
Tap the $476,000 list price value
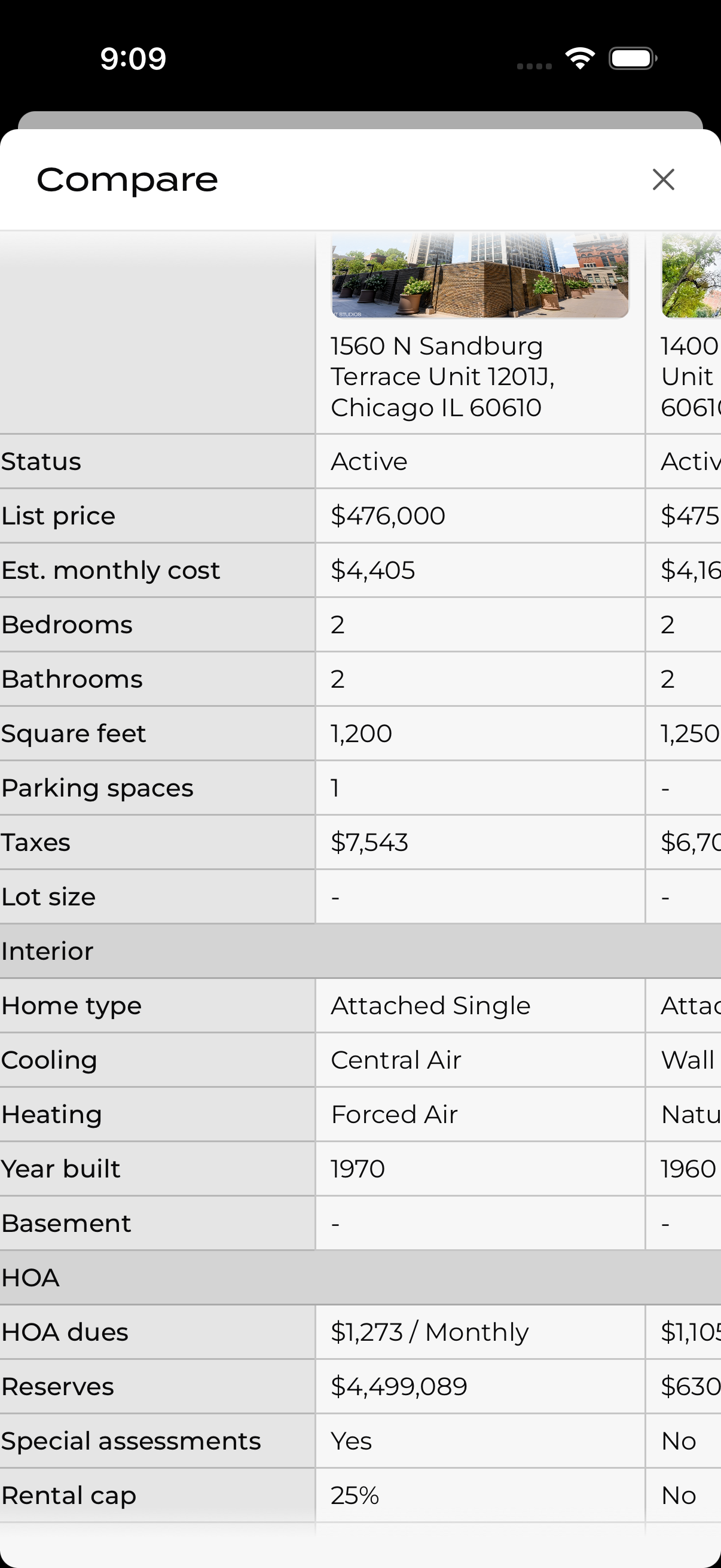tap(387, 516)
